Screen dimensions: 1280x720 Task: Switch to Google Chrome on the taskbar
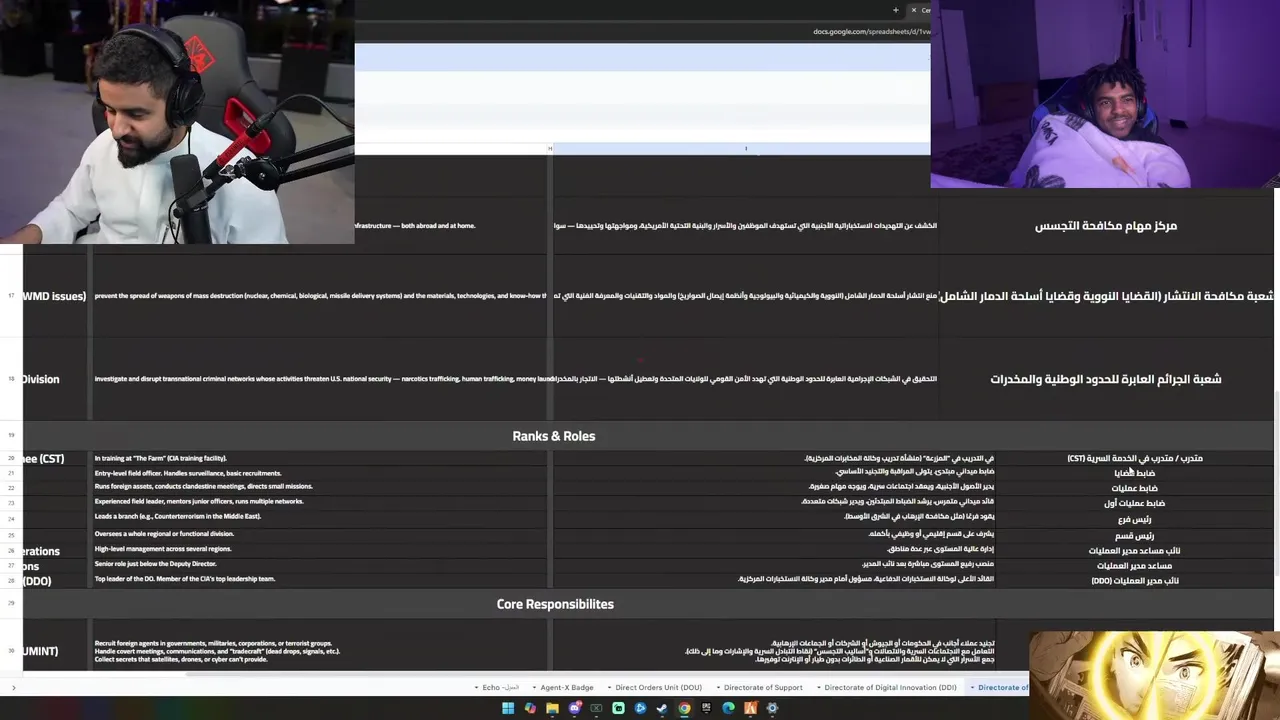point(684,708)
